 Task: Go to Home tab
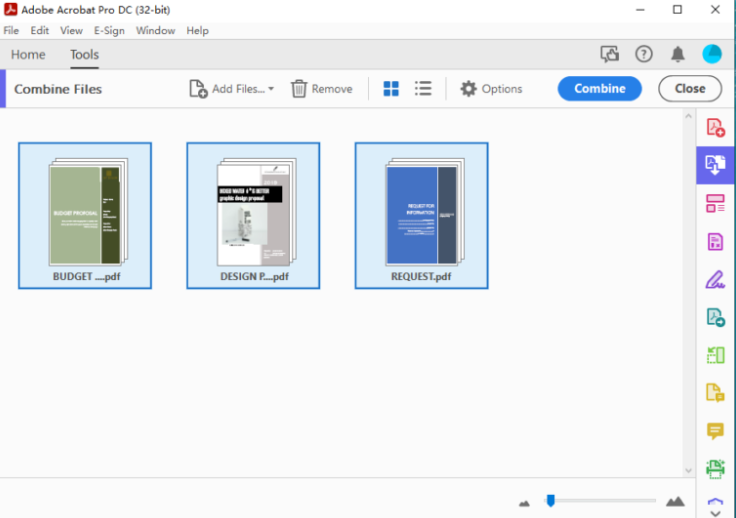(x=28, y=54)
